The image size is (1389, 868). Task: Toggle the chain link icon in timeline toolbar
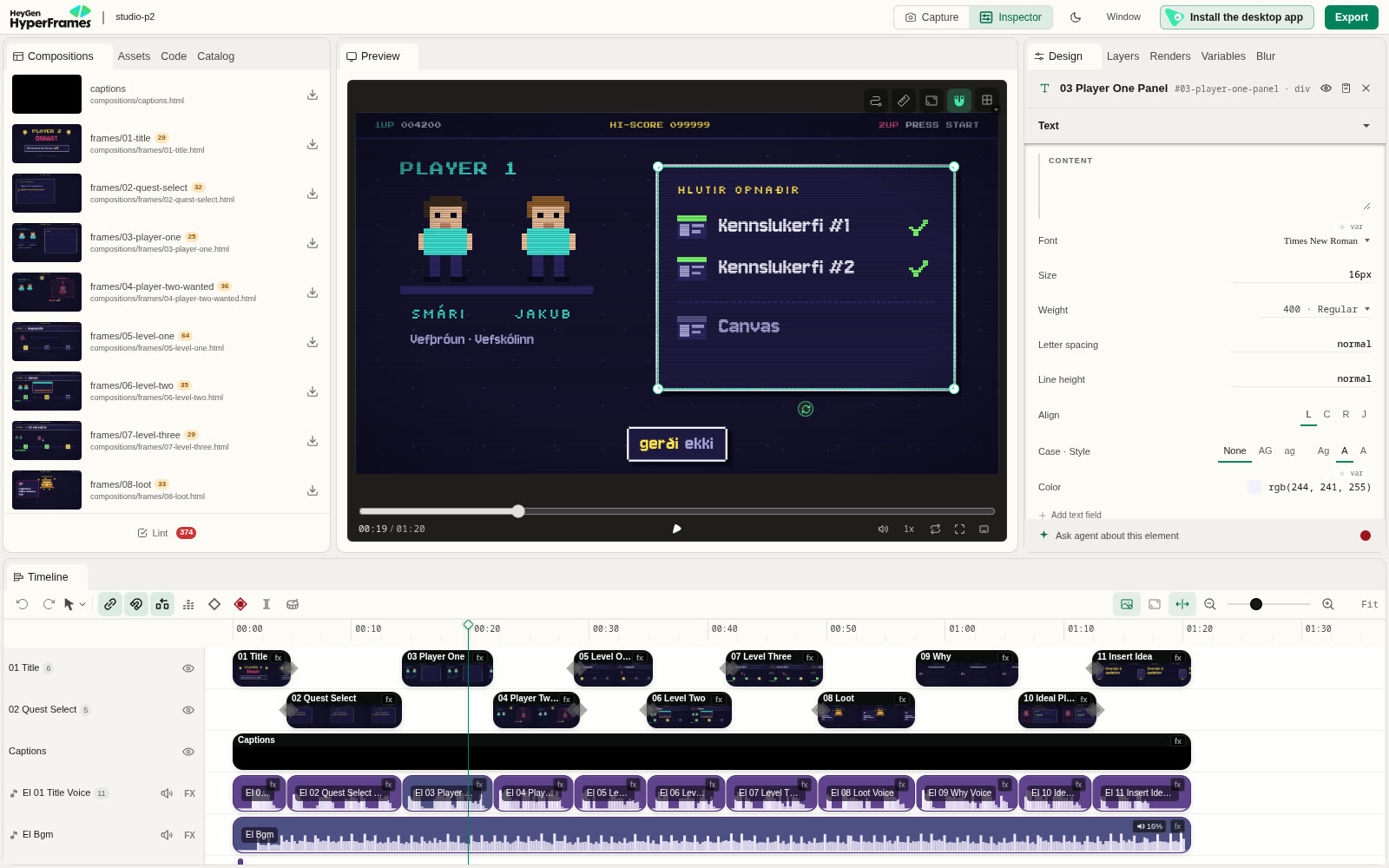click(x=110, y=604)
